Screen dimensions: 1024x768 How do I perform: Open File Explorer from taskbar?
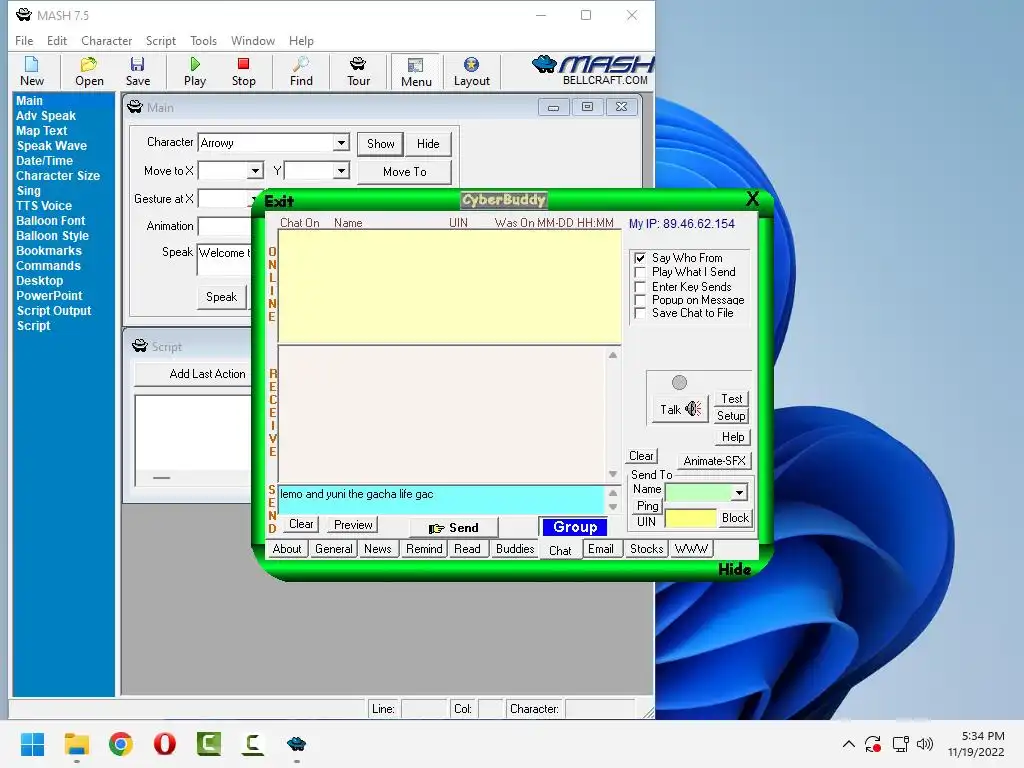coord(76,744)
